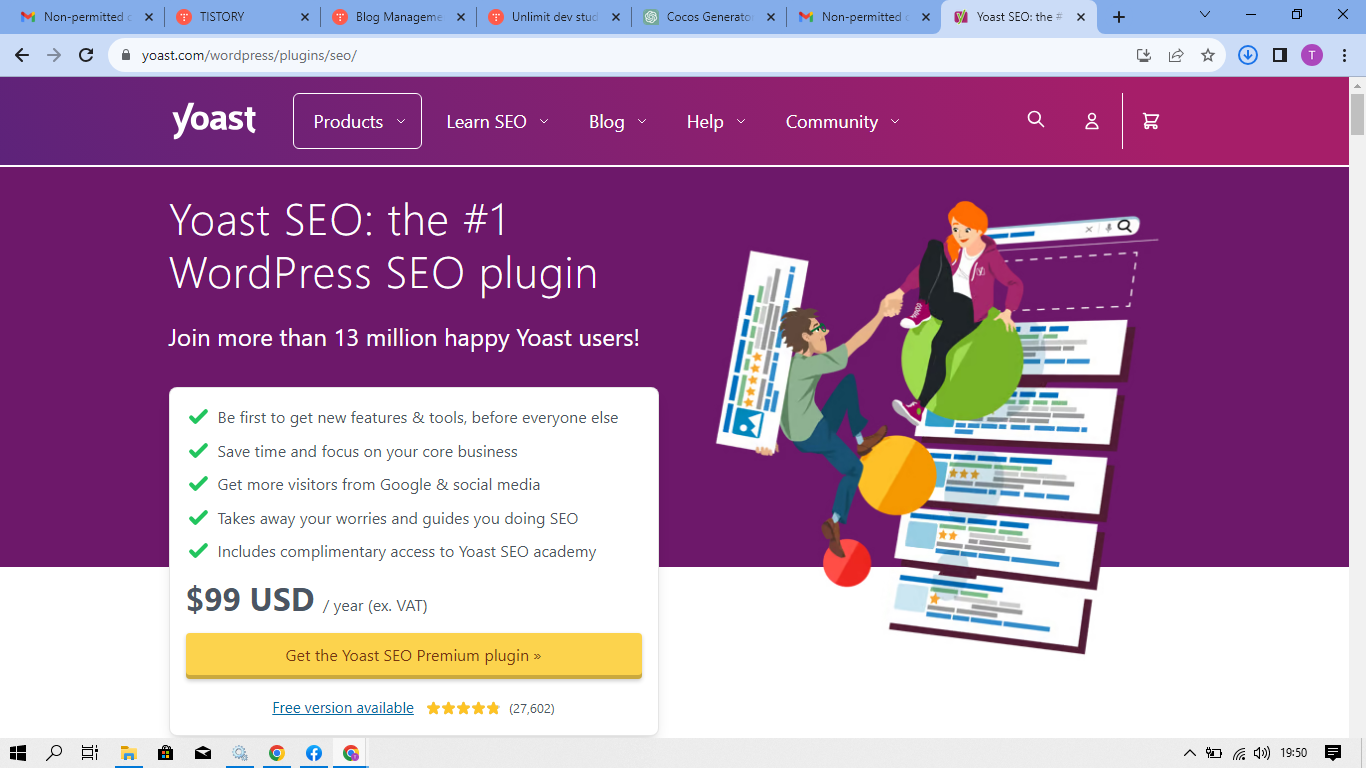The height and width of the screenshot is (768, 1366).
Task: Launch Microsoft Store from the taskbar
Action: coord(165,753)
